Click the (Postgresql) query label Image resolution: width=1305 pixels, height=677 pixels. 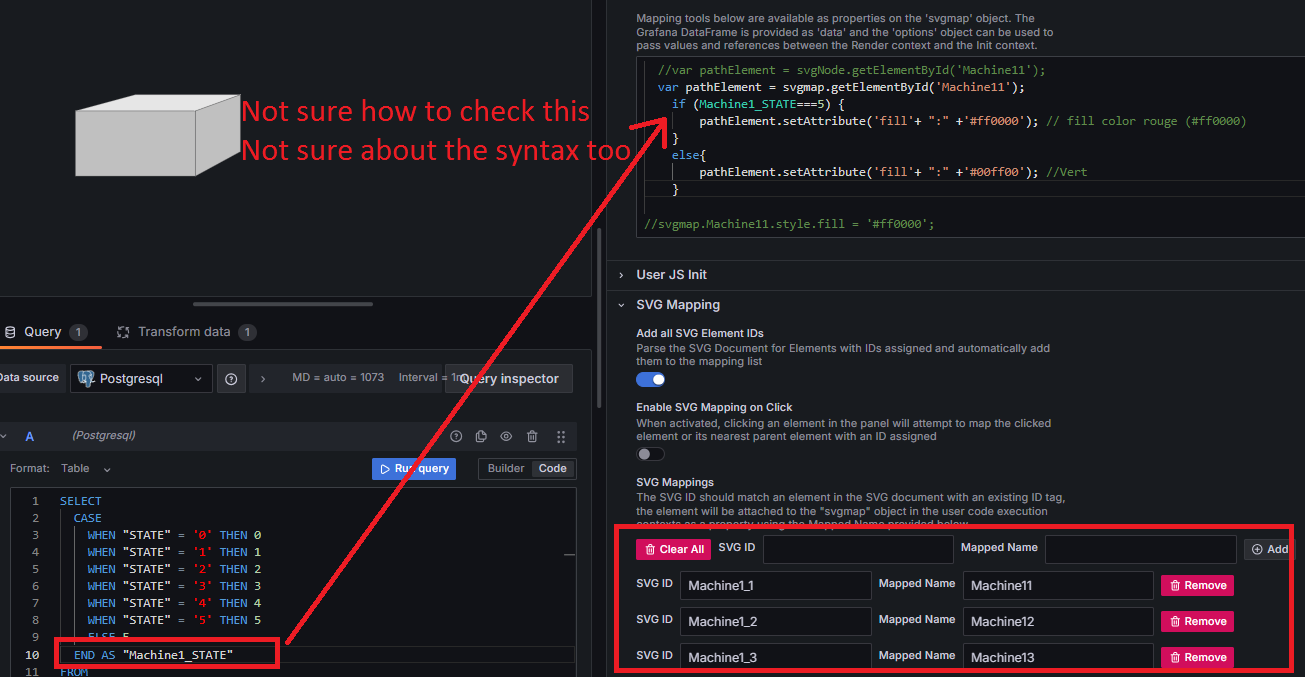tap(104, 436)
